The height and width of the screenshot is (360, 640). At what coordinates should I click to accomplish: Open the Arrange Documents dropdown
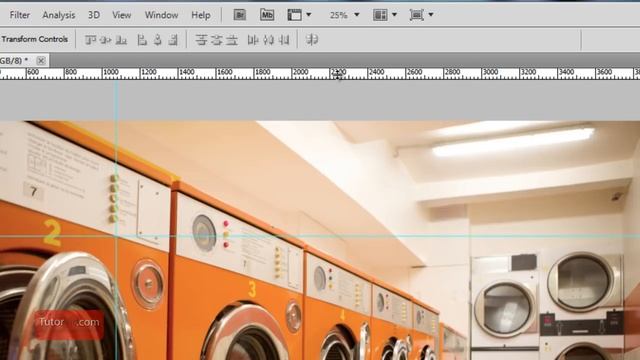pyautogui.click(x=385, y=15)
